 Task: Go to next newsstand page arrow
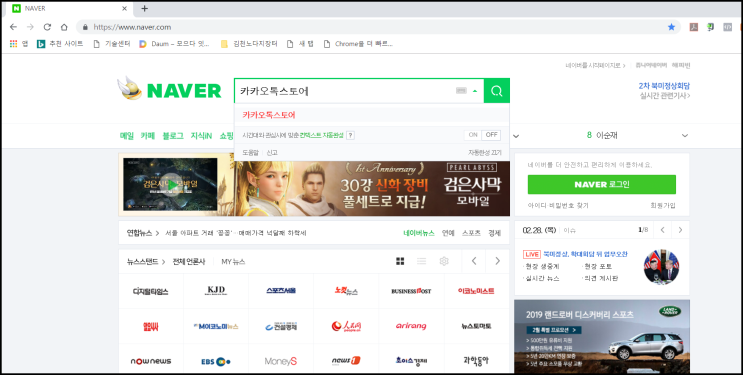[x=497, y=261]
